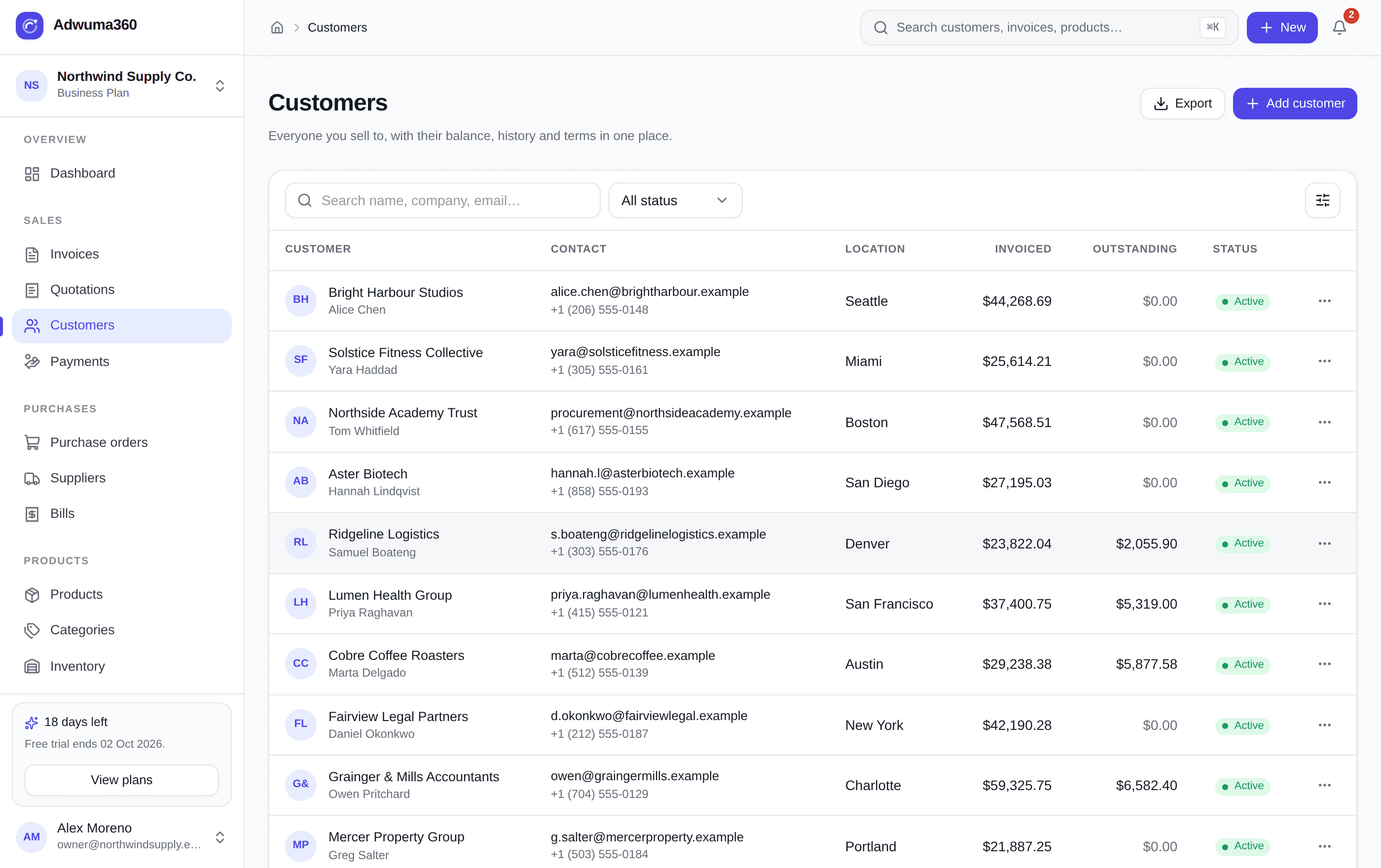The image size is (1381, 868).
Task: Click the Active badge for Fairview Legal Partners
Action: (x=1242, y=725)
